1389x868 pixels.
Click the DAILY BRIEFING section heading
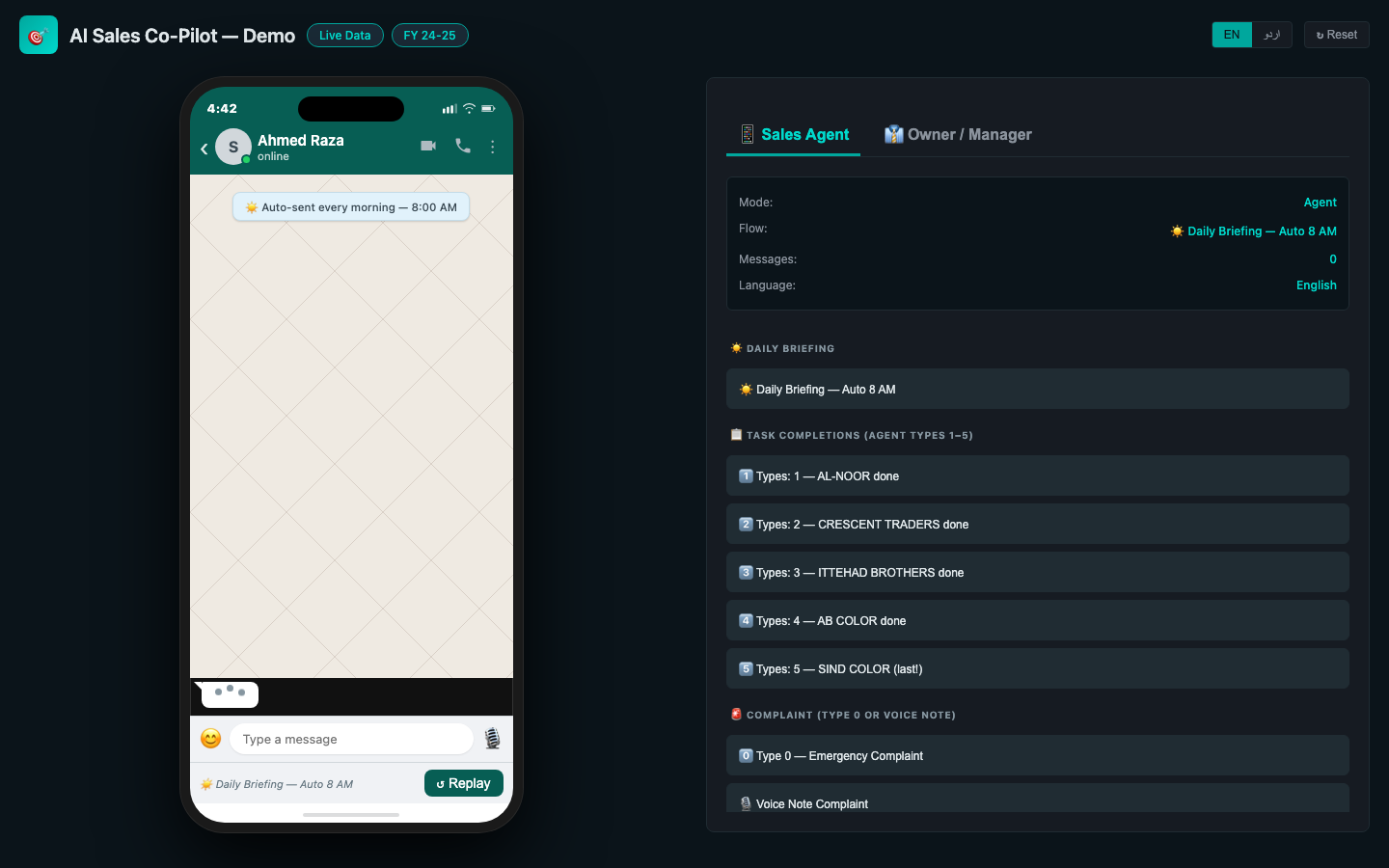[782, 348]
